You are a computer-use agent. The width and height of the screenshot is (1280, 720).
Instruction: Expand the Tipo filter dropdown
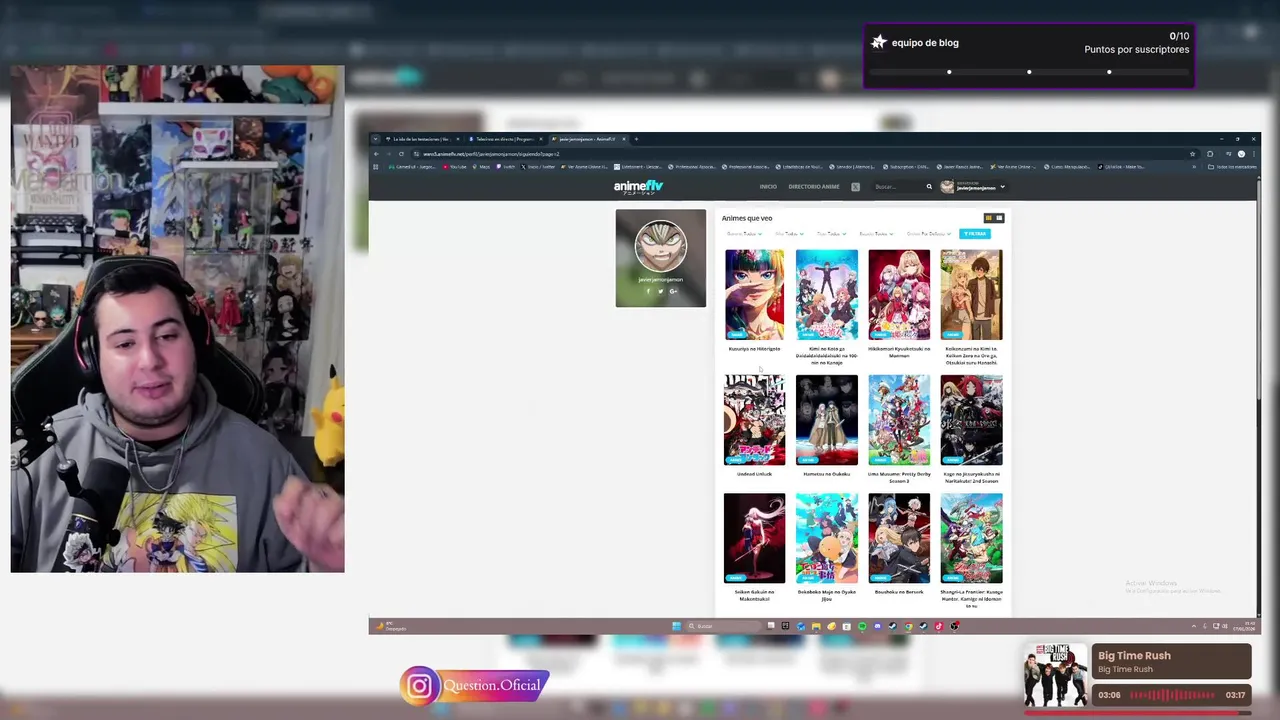831,234
